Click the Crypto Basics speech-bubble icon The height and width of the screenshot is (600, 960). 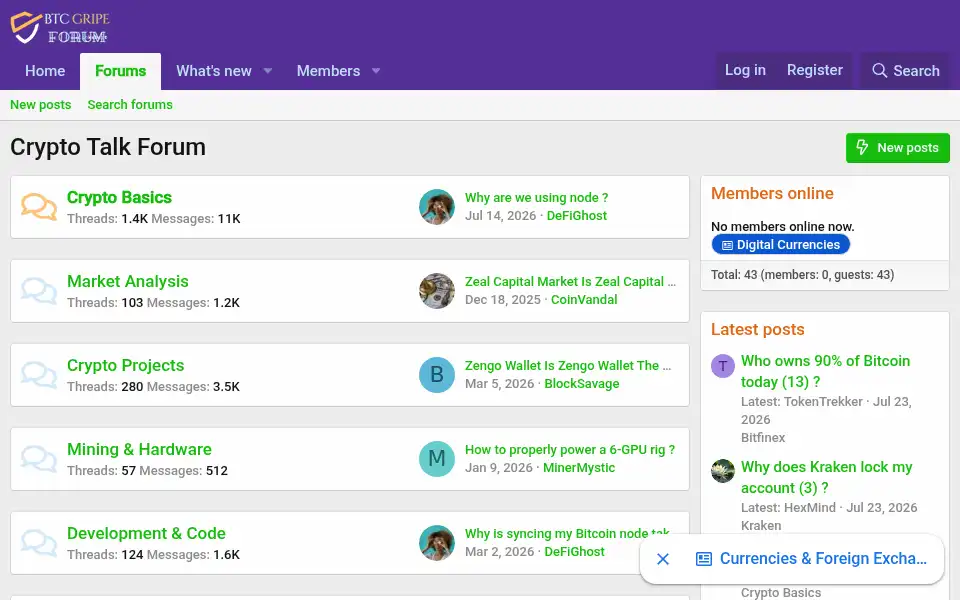(39, 207)
